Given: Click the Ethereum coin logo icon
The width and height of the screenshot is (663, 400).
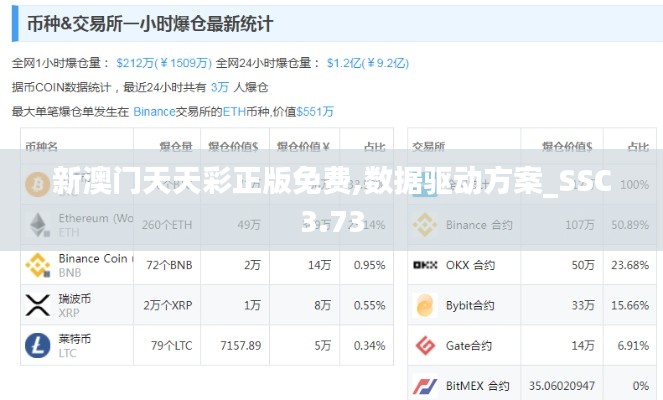Looking at the screenshot, I should click(x=38, y=225).
